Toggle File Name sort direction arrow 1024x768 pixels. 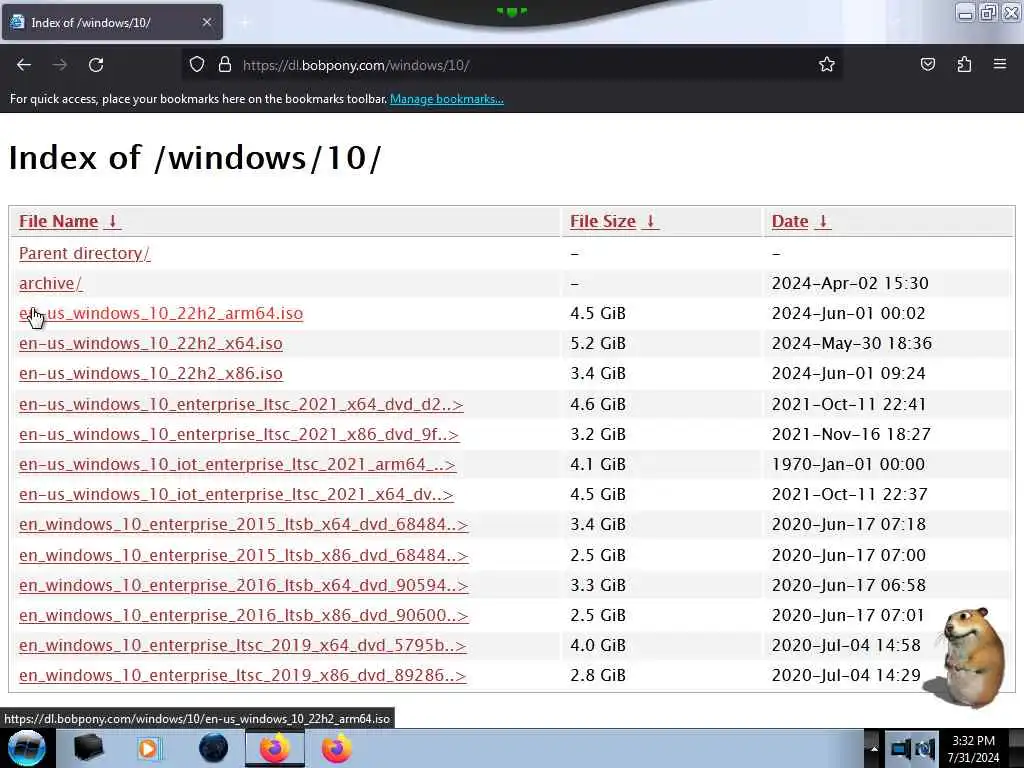(x=112, y=221)
